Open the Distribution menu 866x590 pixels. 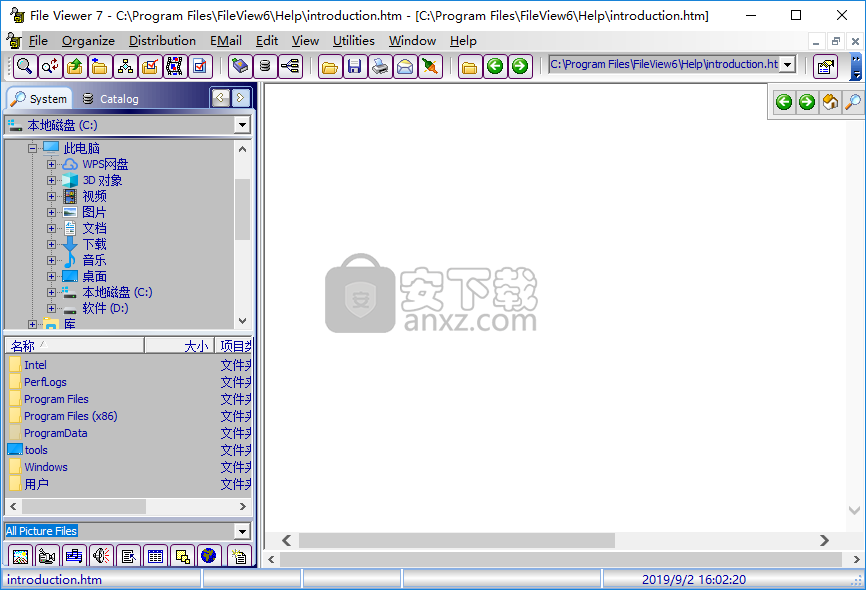tap(162, 41)
